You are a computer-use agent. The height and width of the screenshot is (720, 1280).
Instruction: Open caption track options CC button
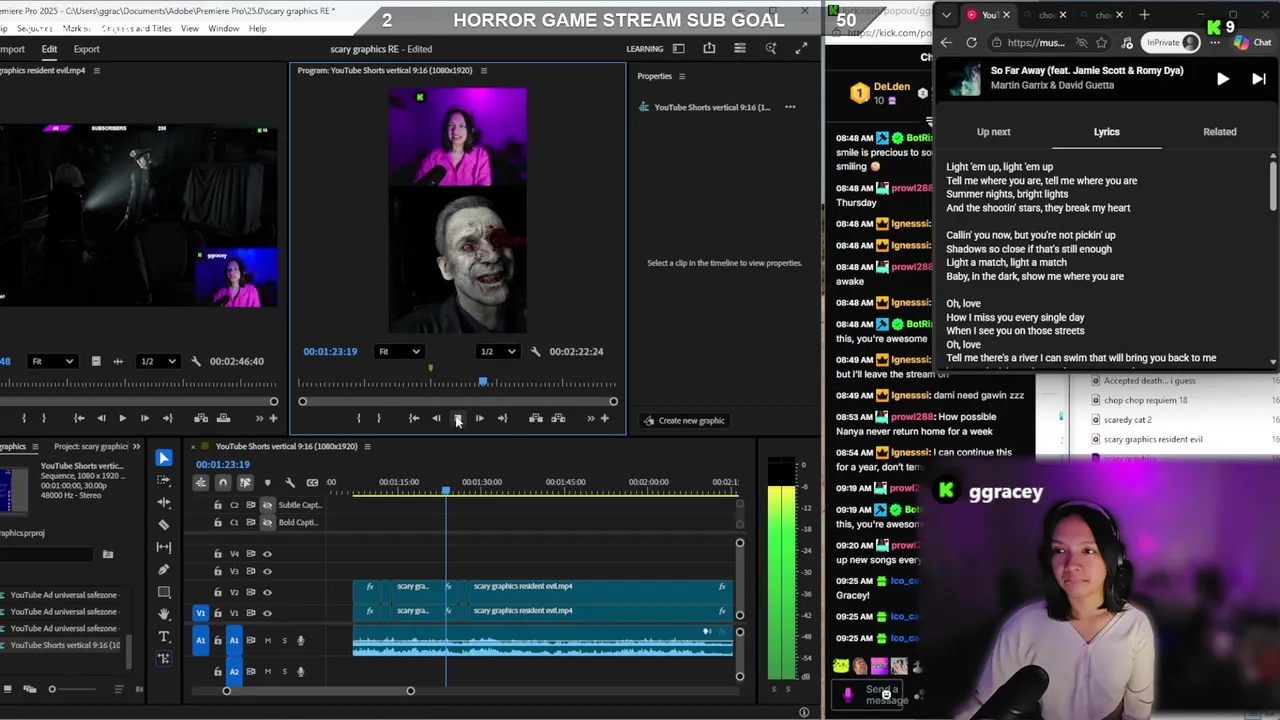312,483
